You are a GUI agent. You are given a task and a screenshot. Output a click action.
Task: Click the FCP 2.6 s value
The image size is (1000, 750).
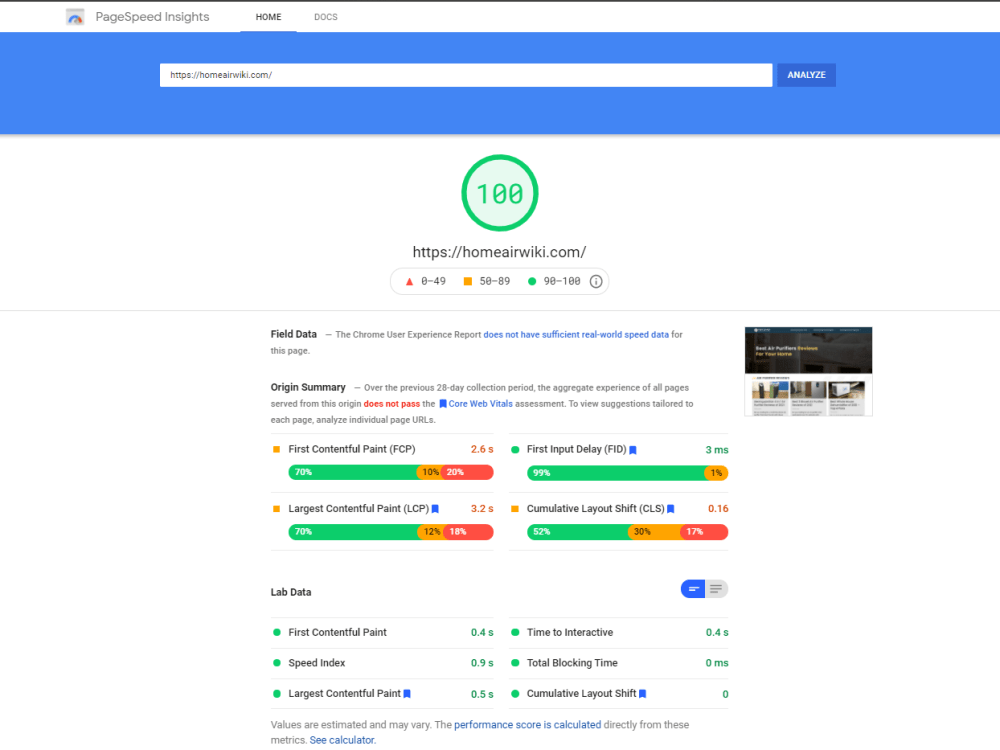click(x=482, y=450)
